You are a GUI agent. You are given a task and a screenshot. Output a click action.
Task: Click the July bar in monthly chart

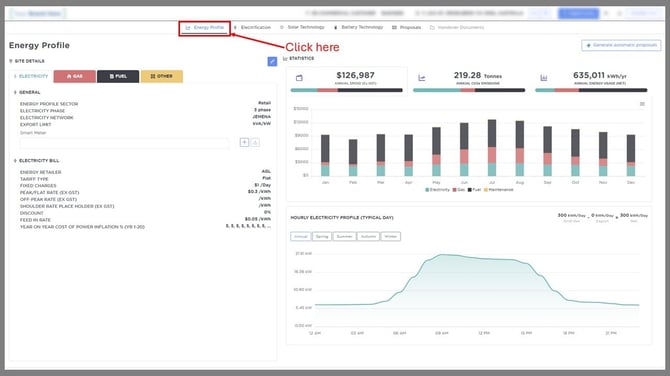point(492,148)
